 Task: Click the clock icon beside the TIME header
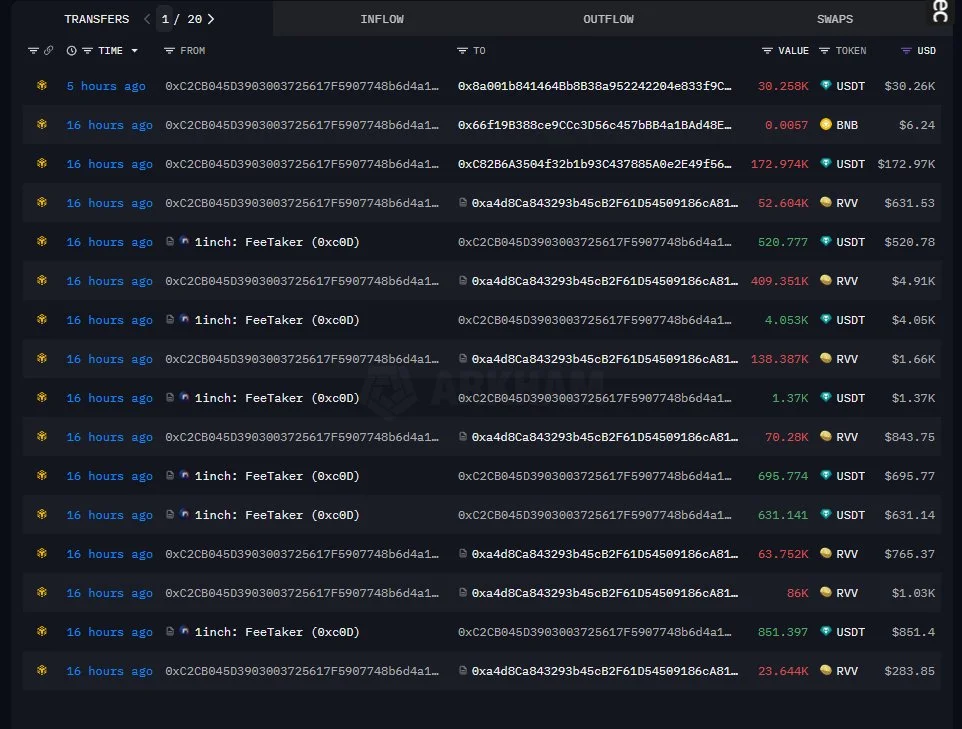tap(71, 51)
